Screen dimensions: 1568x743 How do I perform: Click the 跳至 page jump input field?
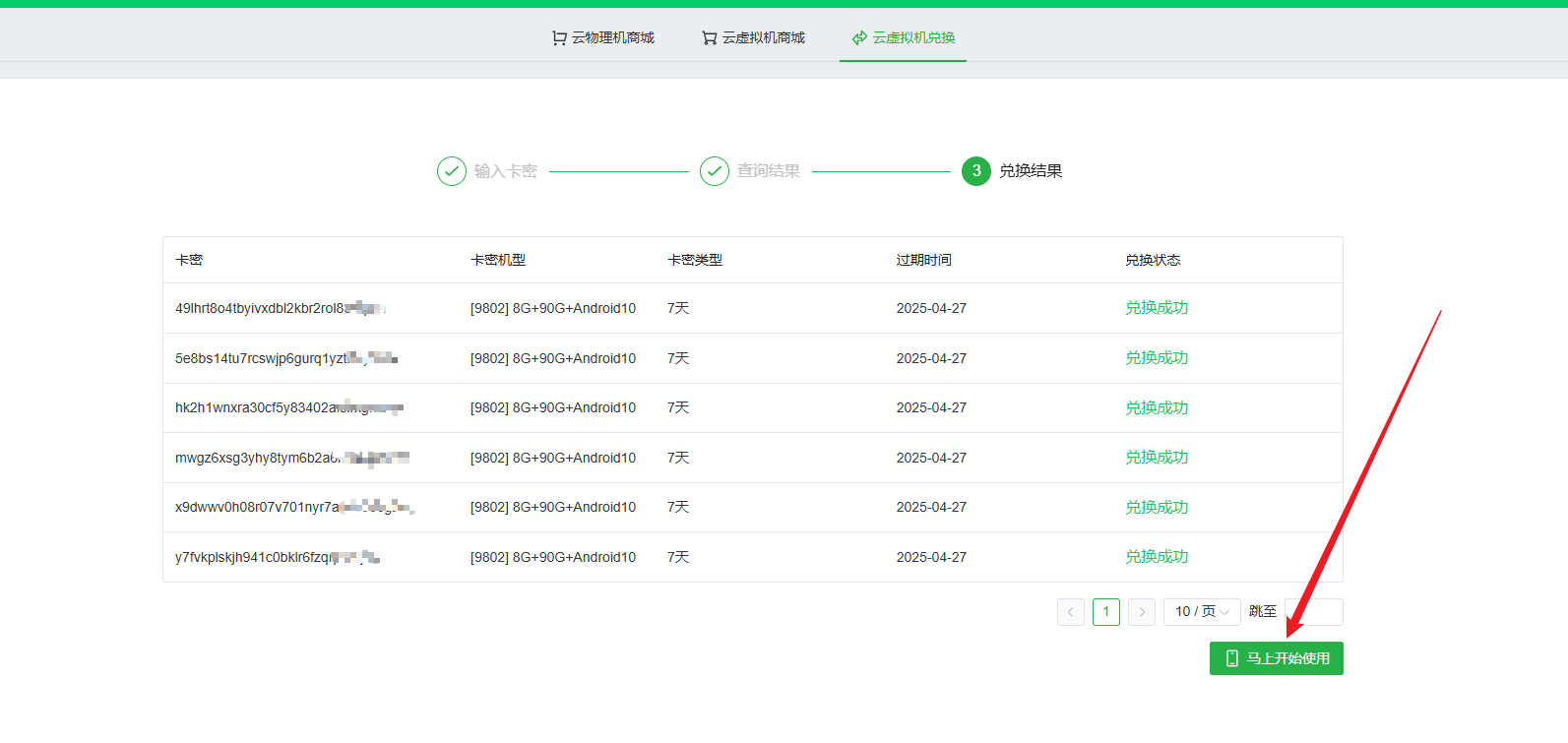click(x=1314, y=612)
